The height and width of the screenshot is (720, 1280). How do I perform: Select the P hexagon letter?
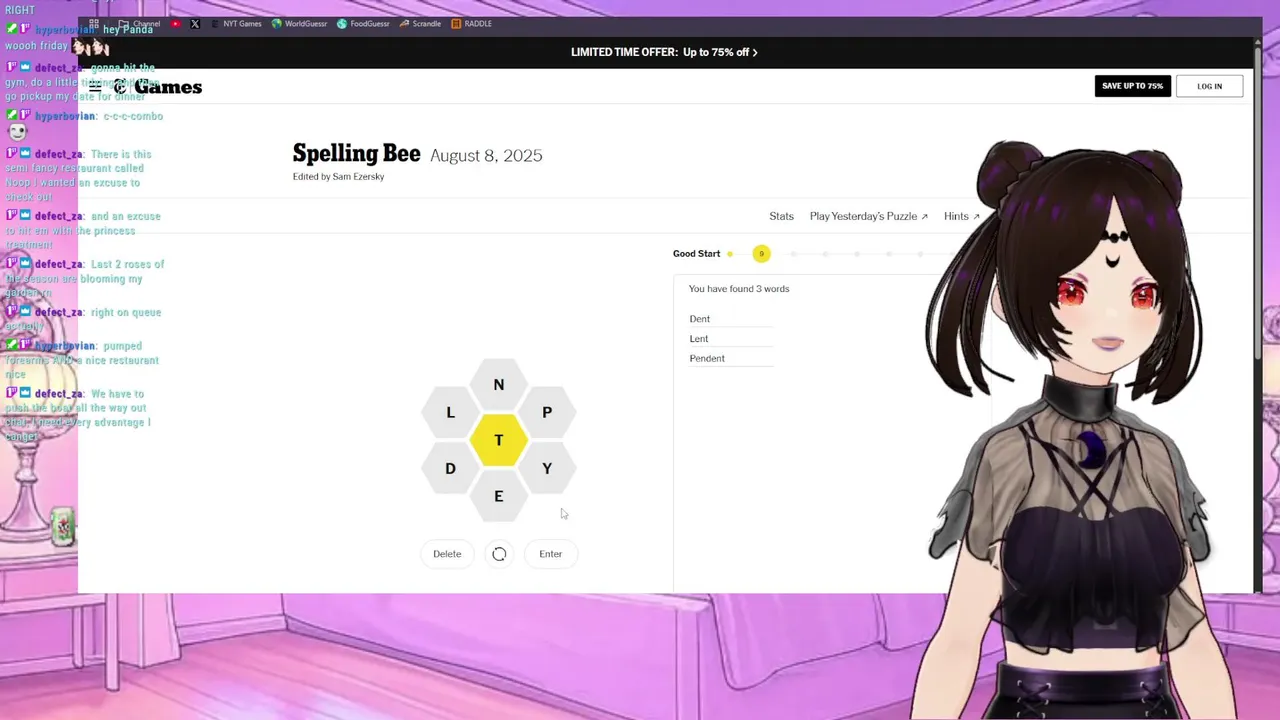(x=547, y=412)
